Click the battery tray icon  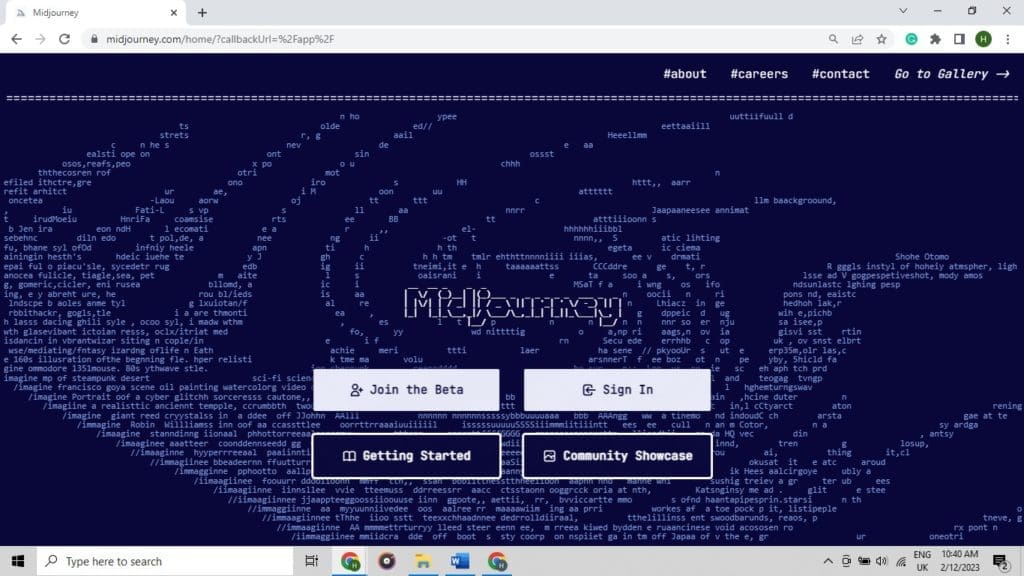864,561
